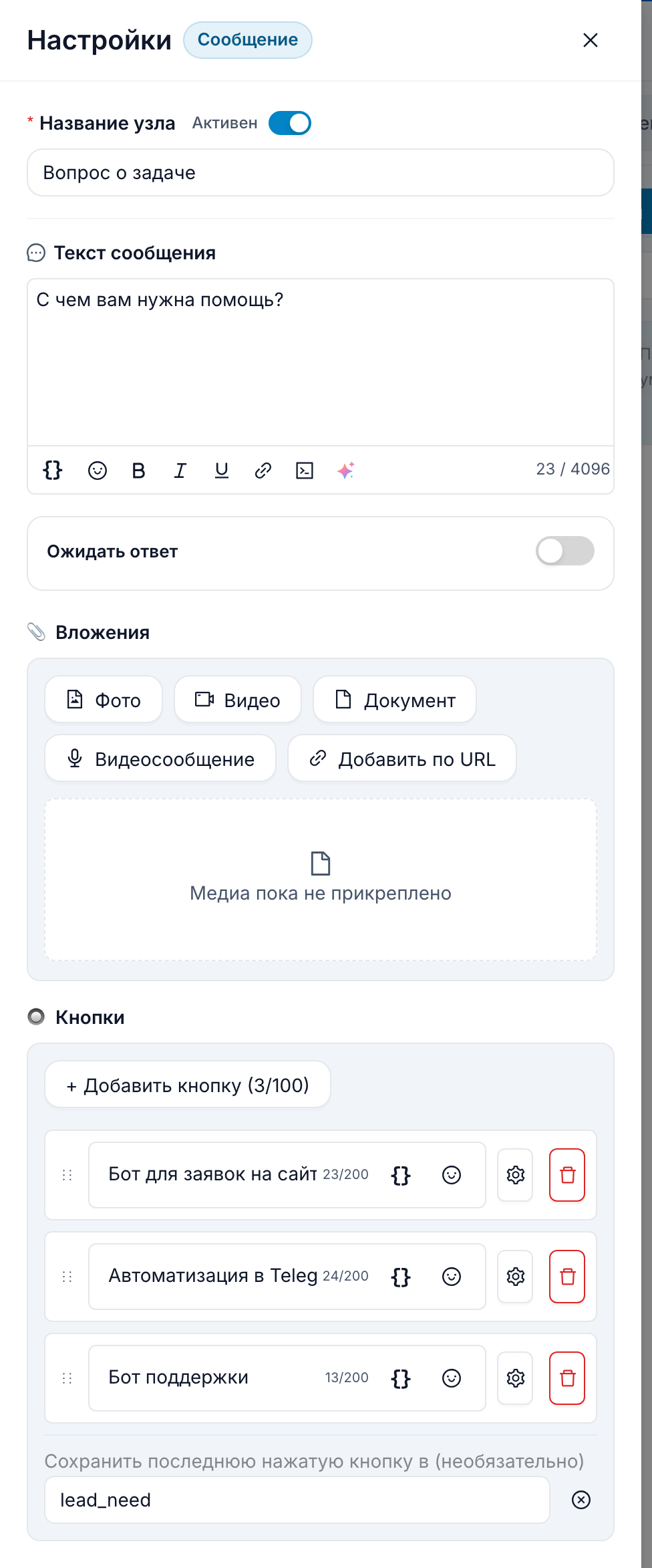Toggle the Активен switch off

[290, 123]
